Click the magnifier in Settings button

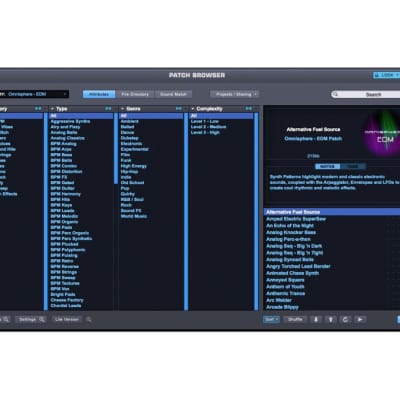pyautogui.click(x=42, y=319)
